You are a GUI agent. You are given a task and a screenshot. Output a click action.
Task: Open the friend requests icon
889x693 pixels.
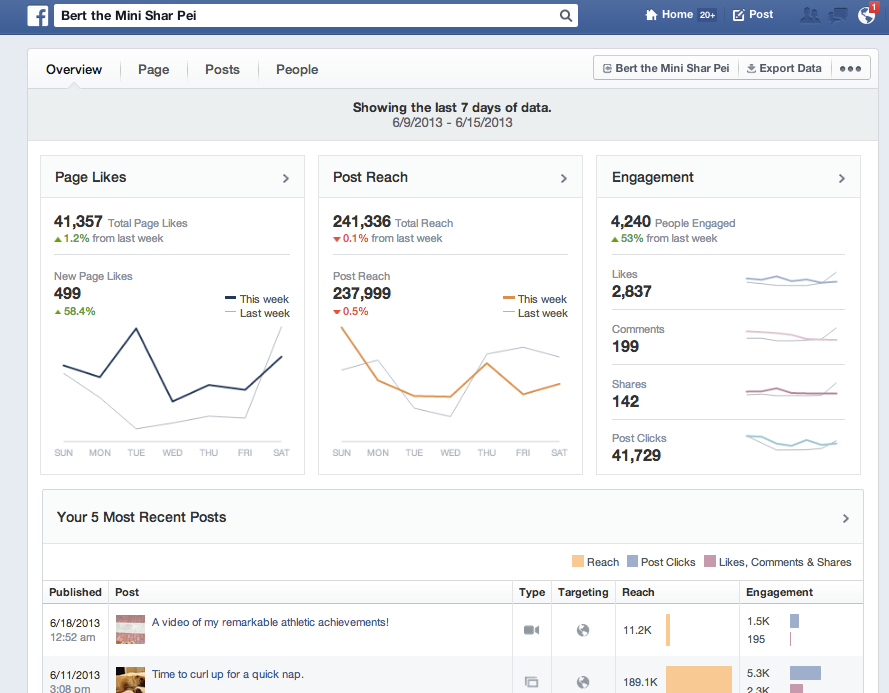[810, 15]
